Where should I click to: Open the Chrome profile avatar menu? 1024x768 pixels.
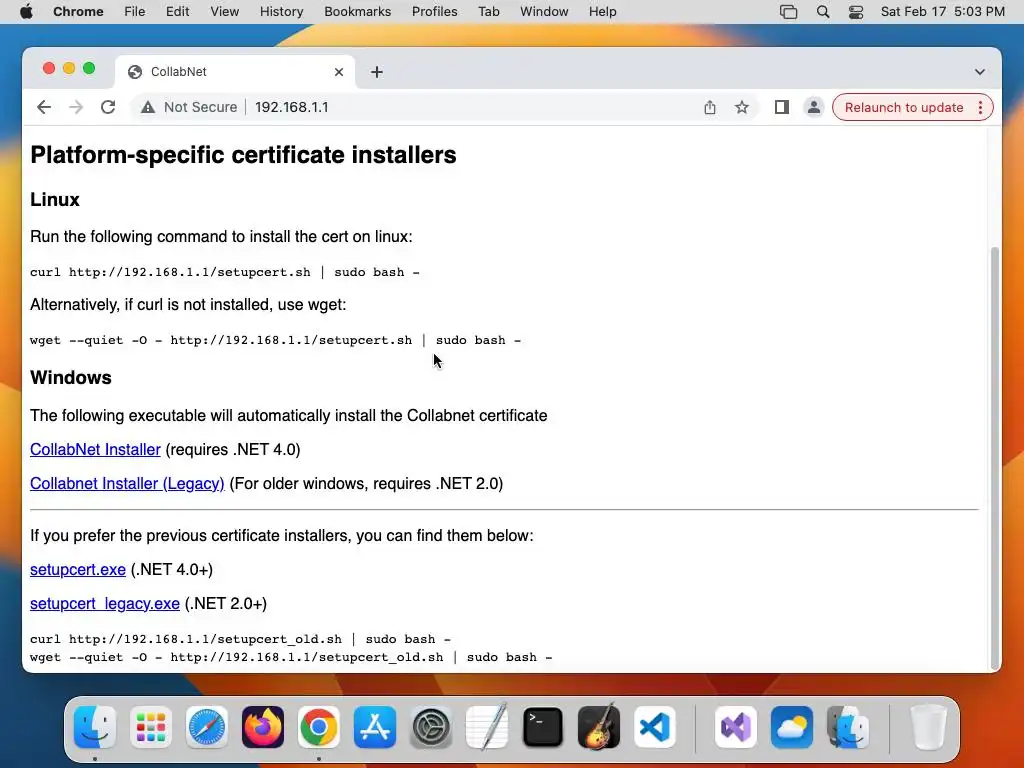click(x=814, y=107)
